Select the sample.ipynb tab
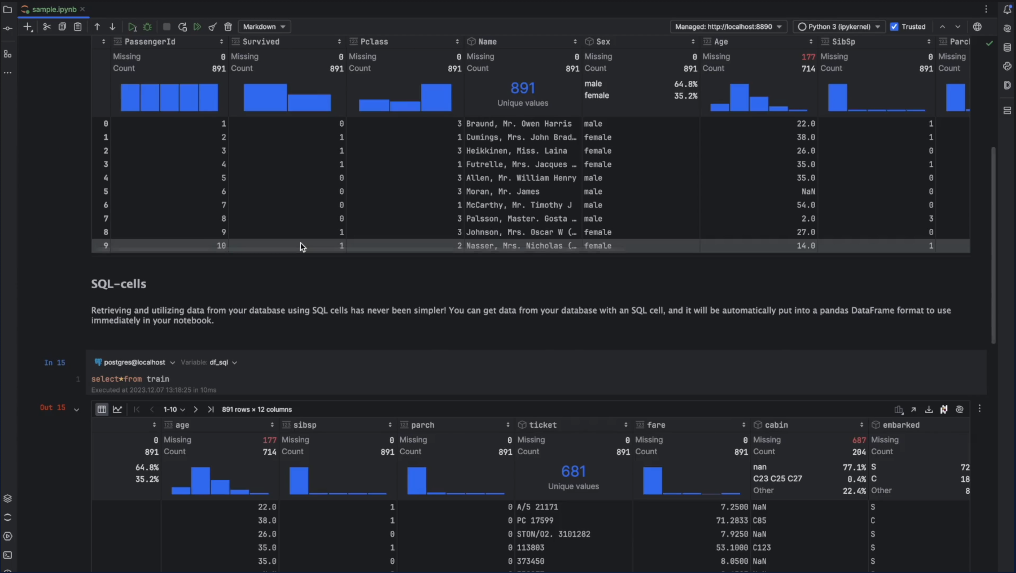Screen dimensions: 1016x573 (x=53, y=9)
